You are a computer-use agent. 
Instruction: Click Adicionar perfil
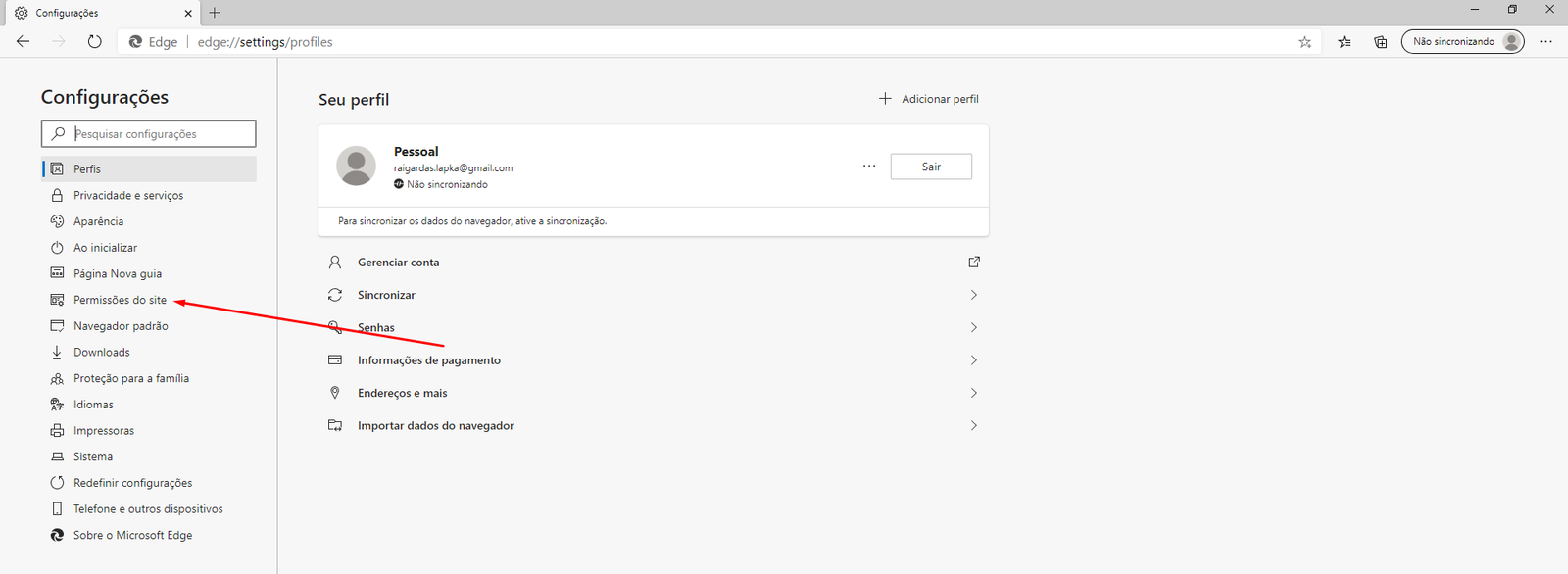click(x=928, y=99)
